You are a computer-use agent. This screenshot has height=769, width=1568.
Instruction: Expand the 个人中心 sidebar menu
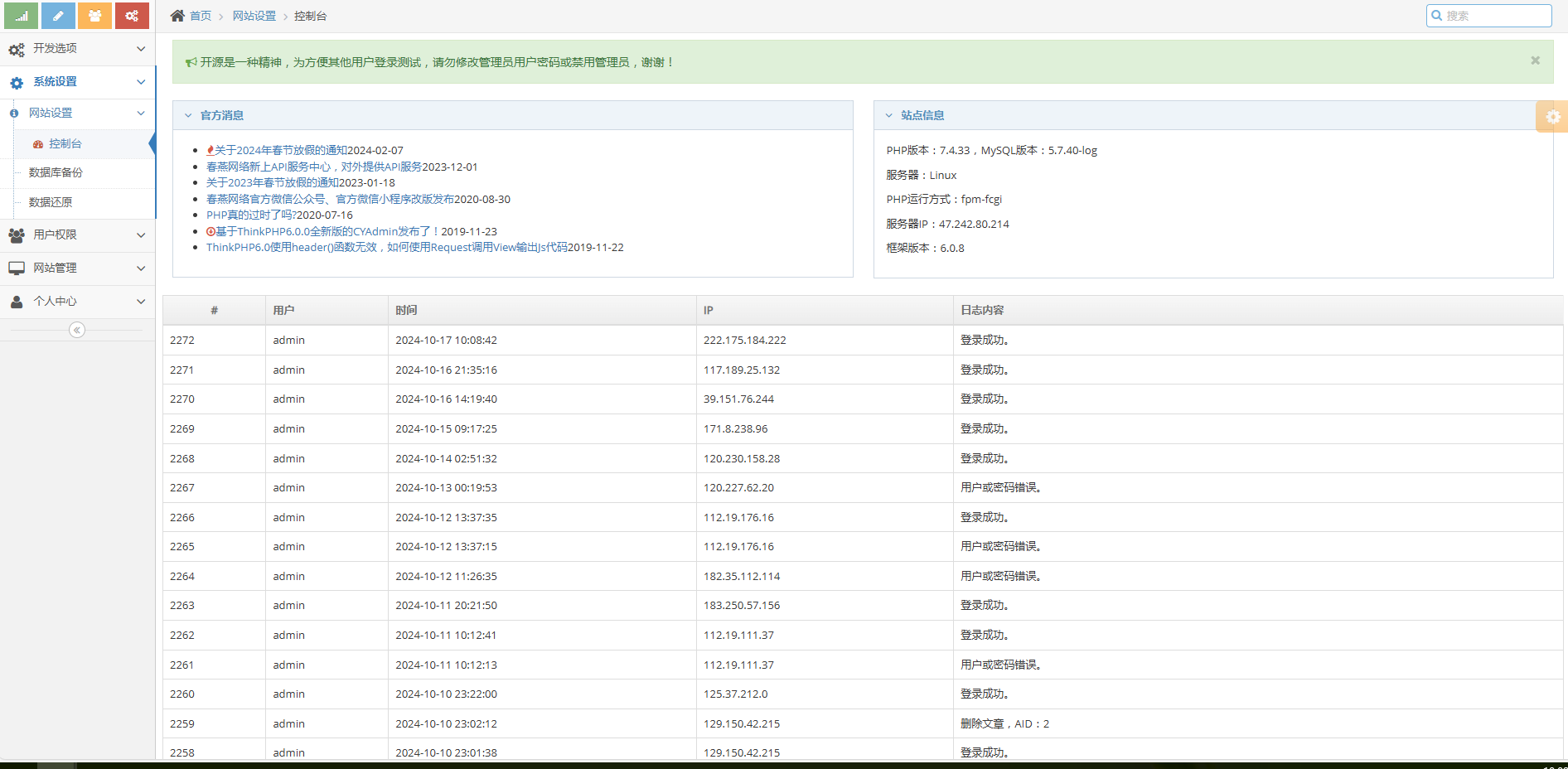(x=77, y=302)
